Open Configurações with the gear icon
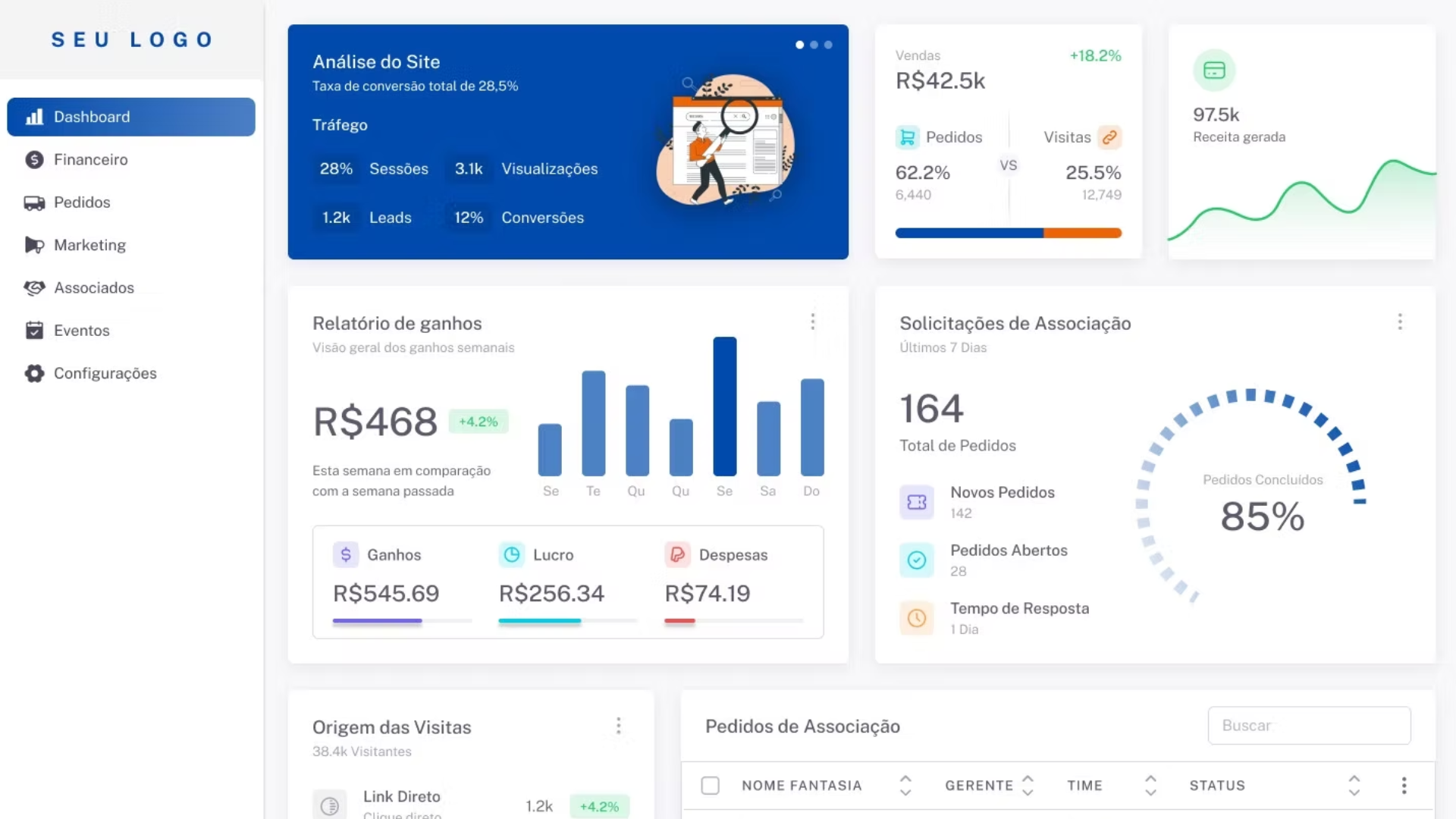 click(34, 373)
